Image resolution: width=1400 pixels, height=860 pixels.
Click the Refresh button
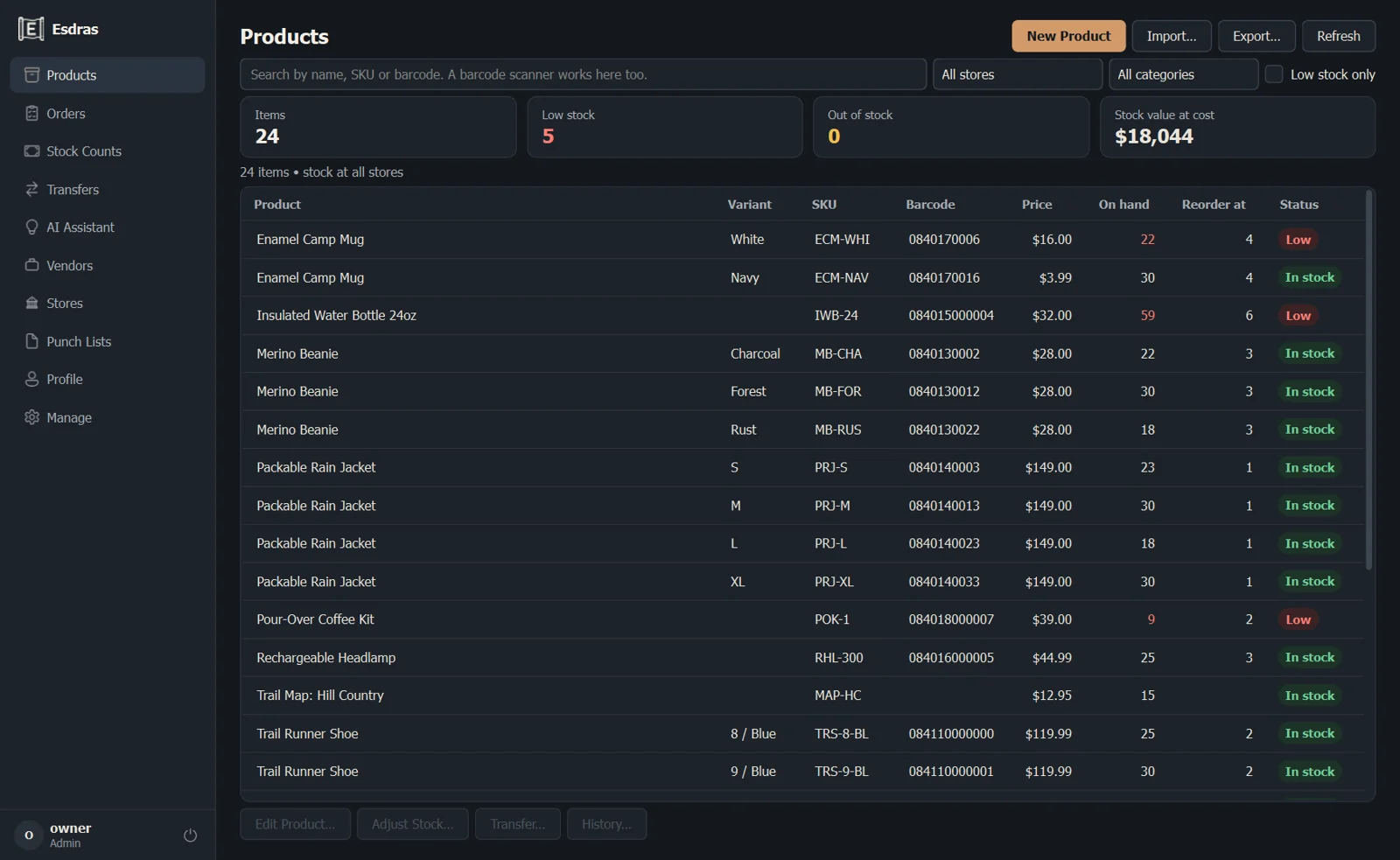1339,36
